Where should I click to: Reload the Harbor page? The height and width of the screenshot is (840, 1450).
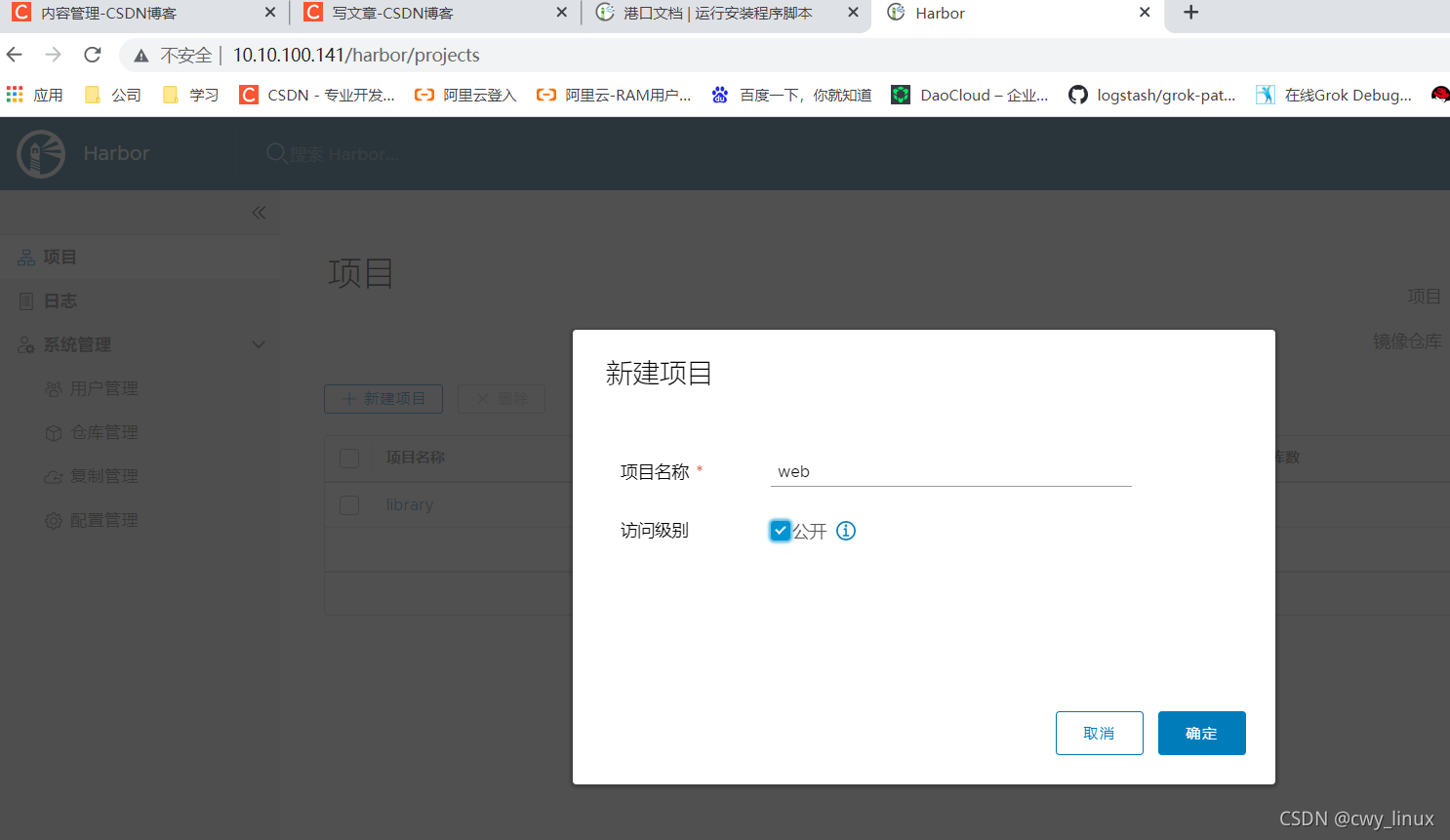click(93, 55)
